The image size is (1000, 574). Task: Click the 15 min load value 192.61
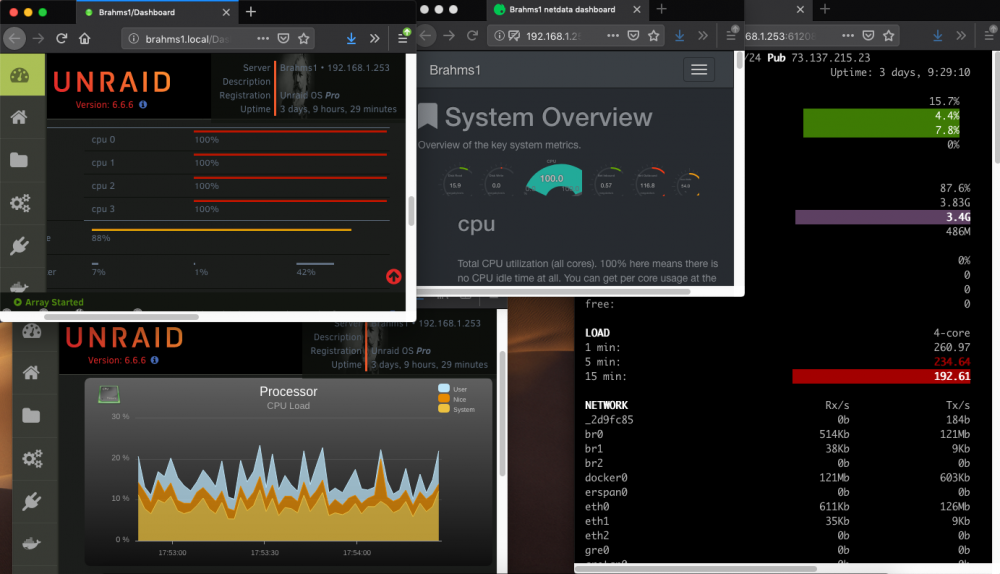(952, 376)
